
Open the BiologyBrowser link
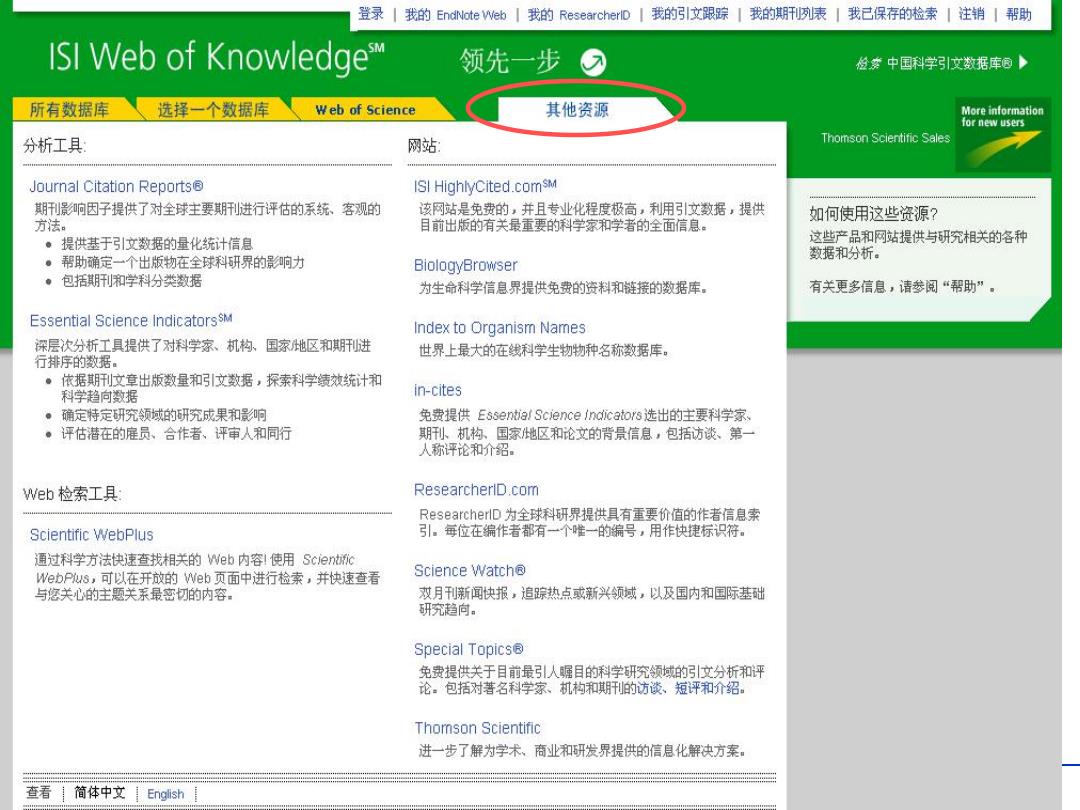coord(466,265)
